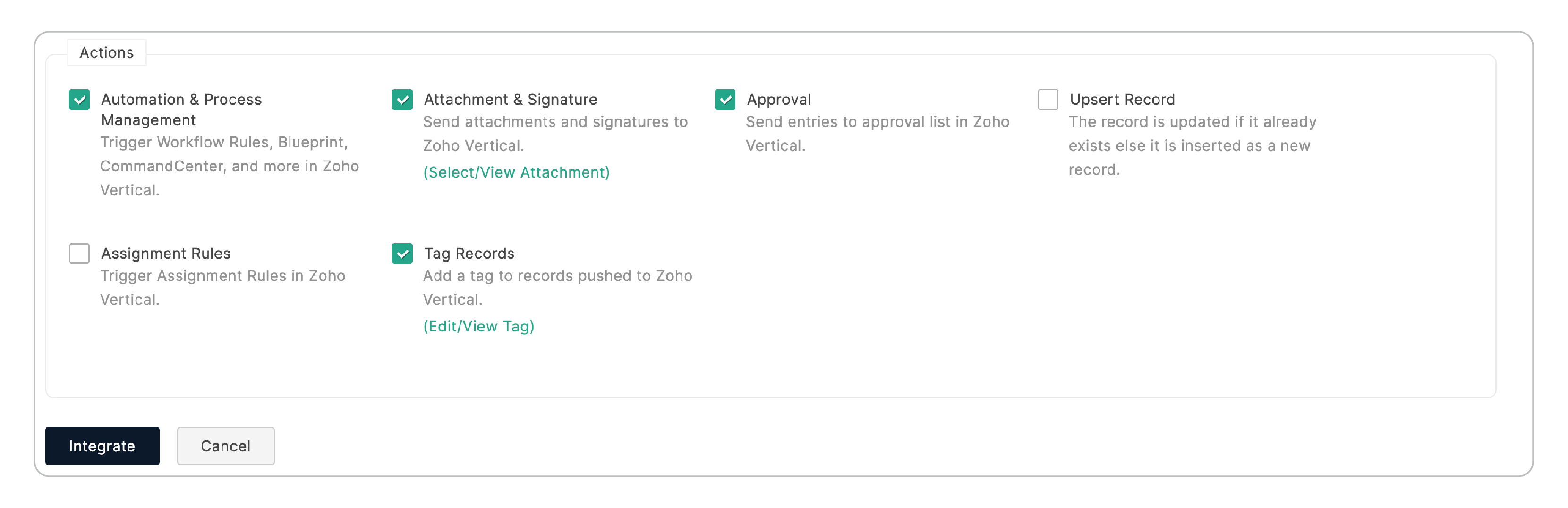Disable the Attachment & Signature checkbox

[402, 99]
